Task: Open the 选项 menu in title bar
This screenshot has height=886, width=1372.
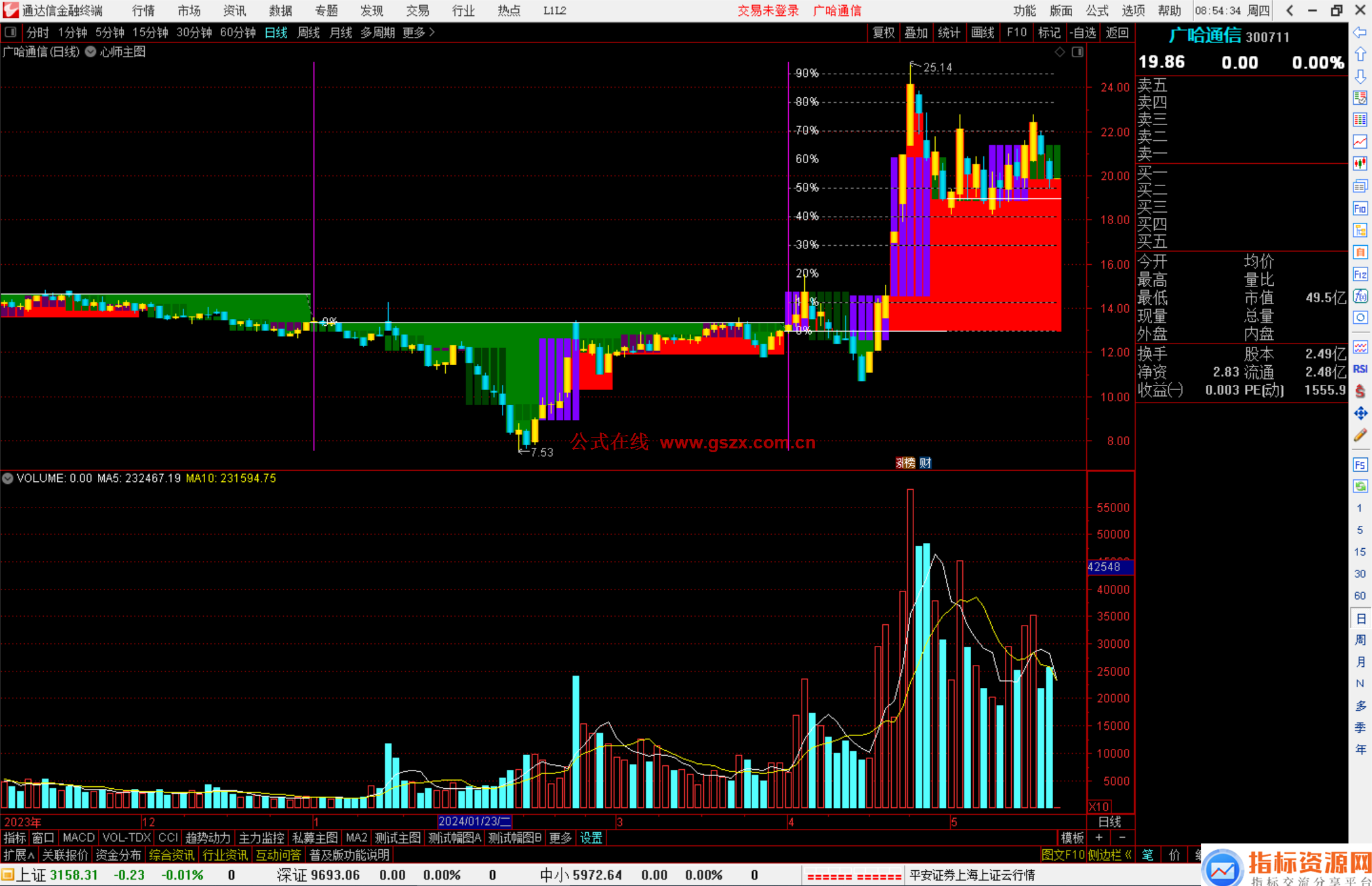Action: [x=1133, y=10]
